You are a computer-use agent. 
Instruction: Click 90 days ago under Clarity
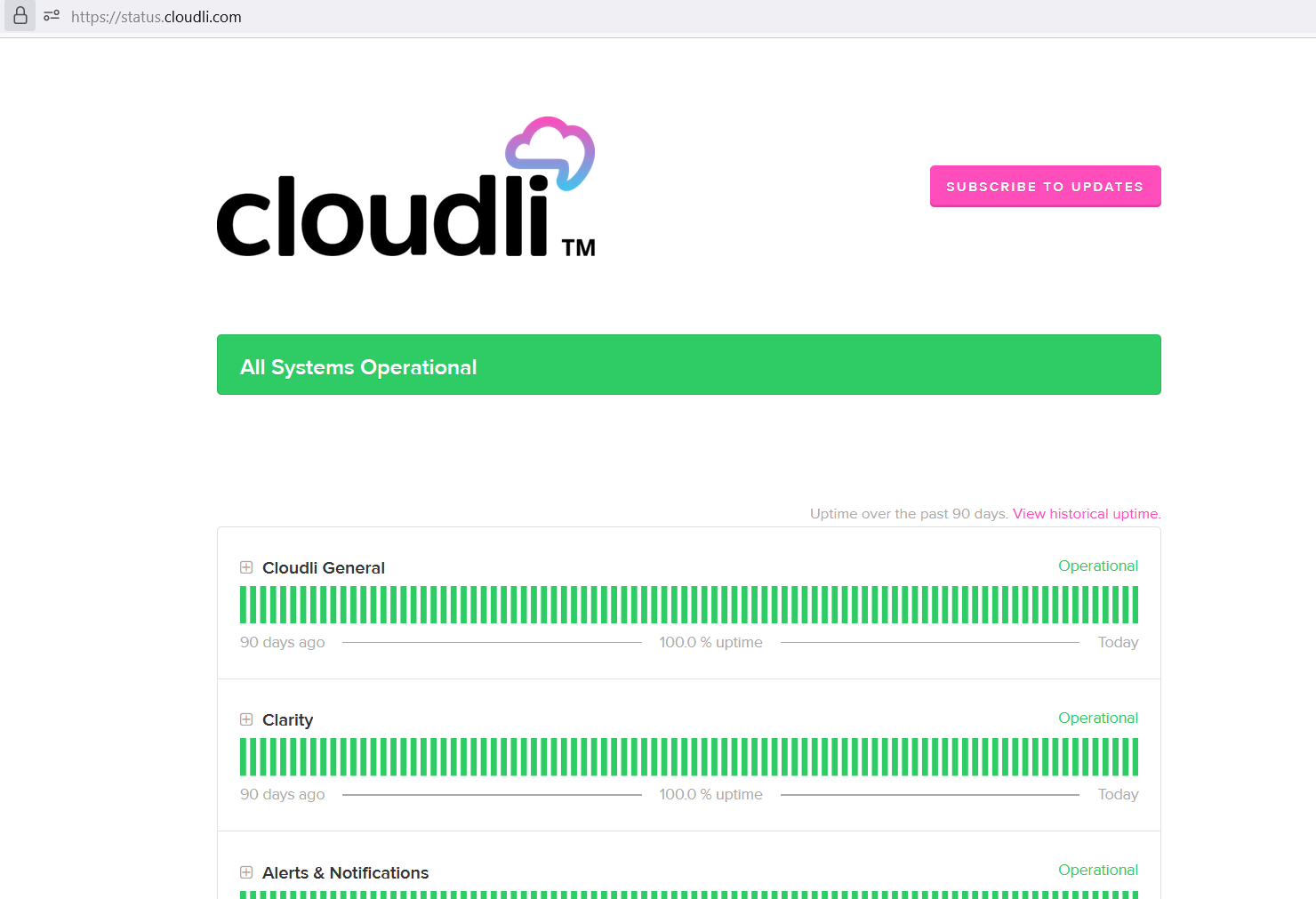click(282, 794)
